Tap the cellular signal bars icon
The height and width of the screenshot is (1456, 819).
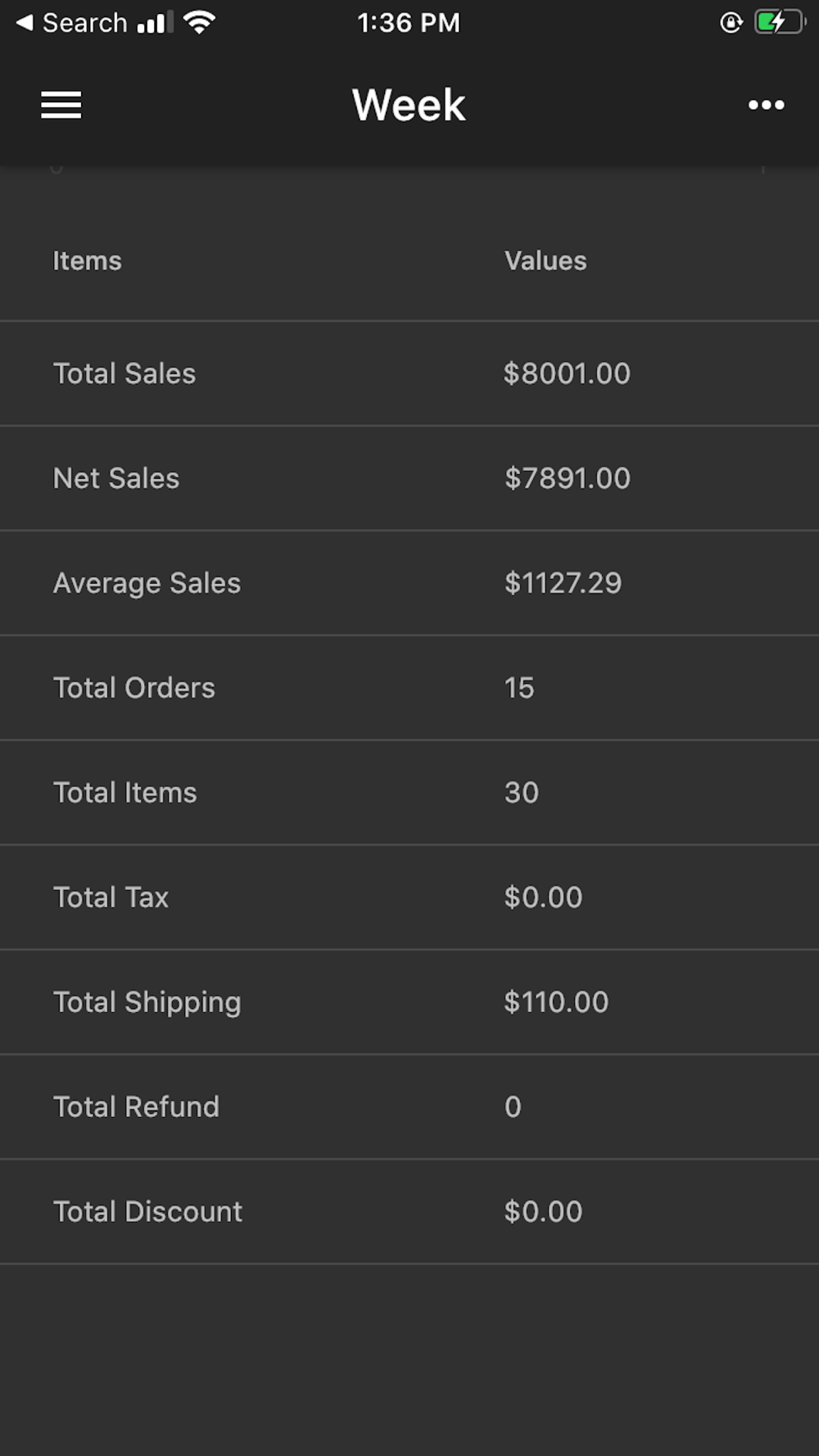(x=155, y=22)
